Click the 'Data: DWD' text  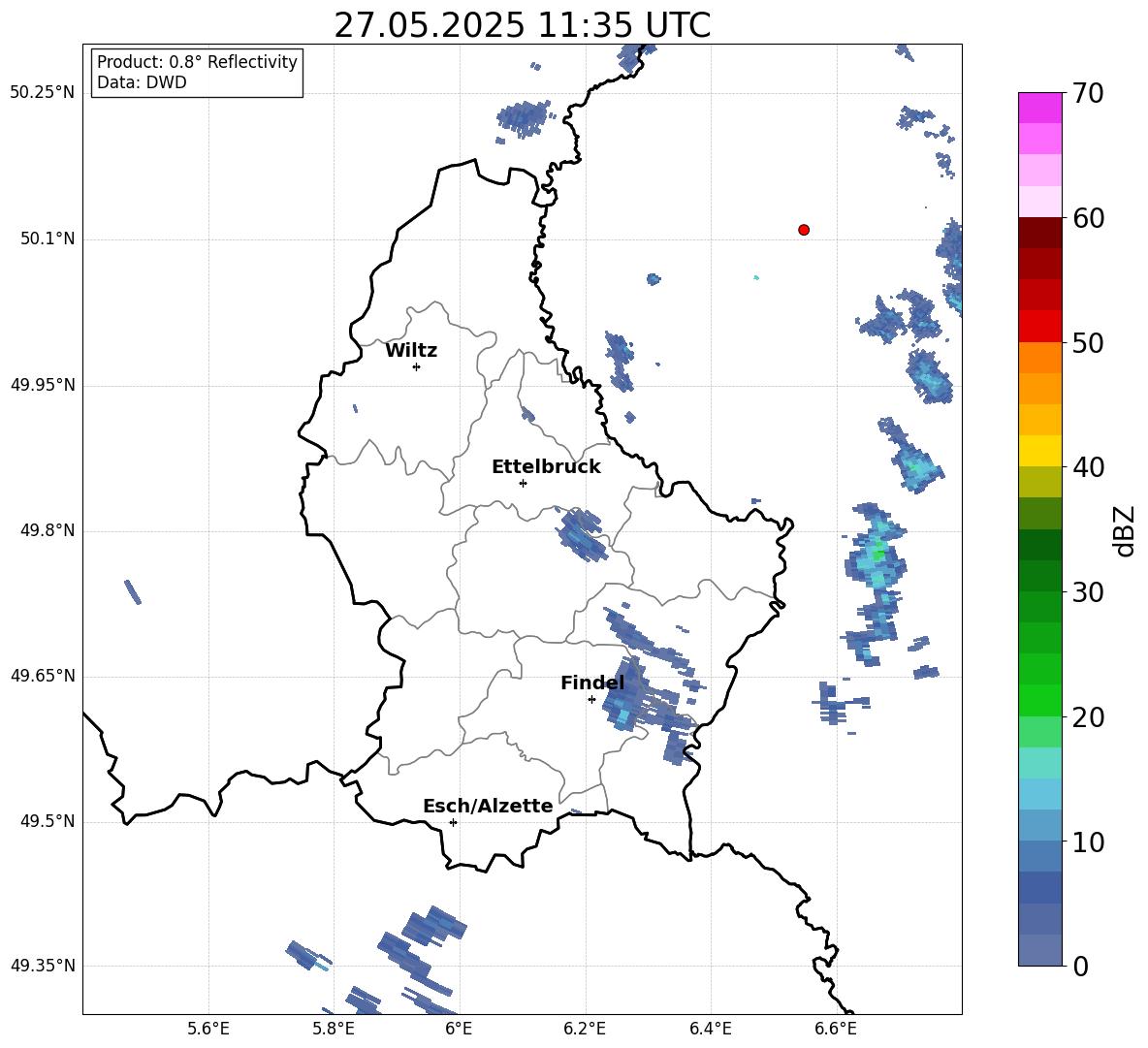142,82
